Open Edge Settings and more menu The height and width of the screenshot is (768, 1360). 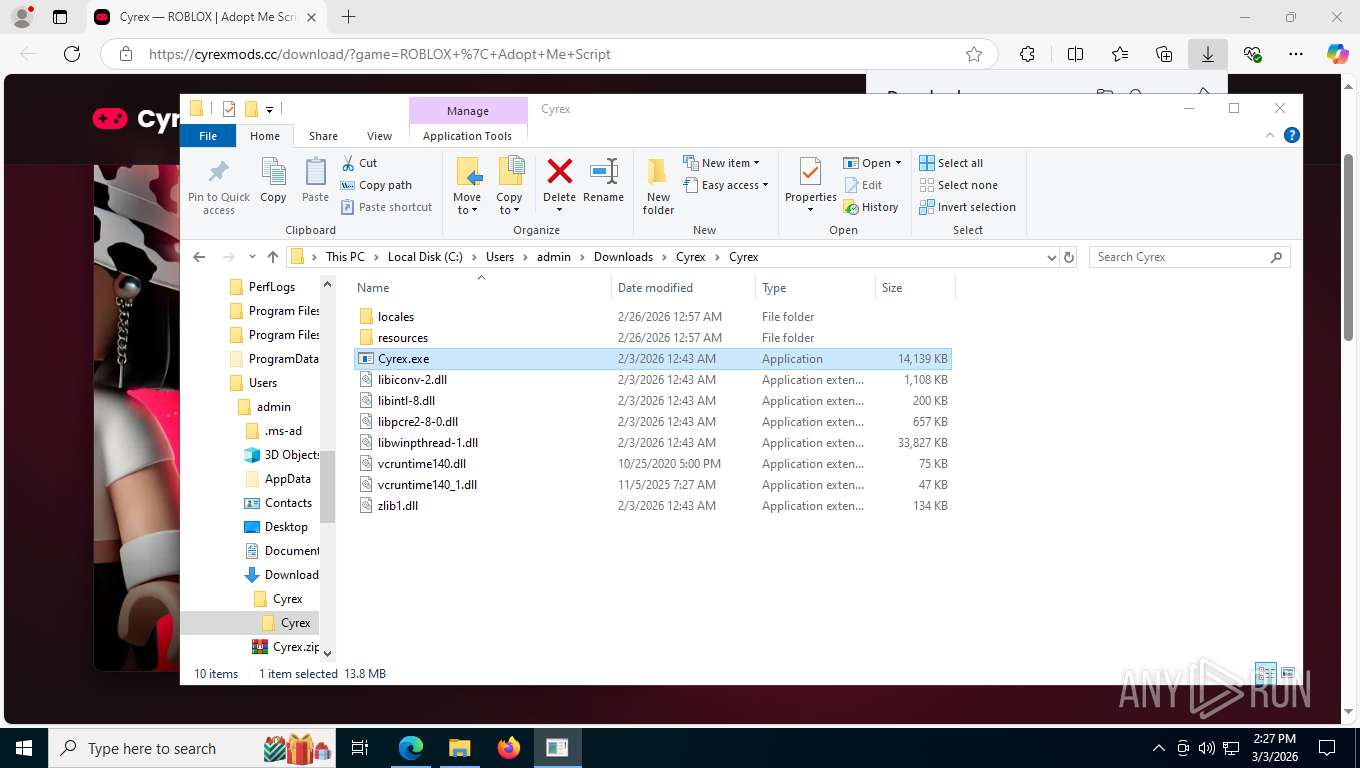pyautogui.click(x=1296, y=54)
